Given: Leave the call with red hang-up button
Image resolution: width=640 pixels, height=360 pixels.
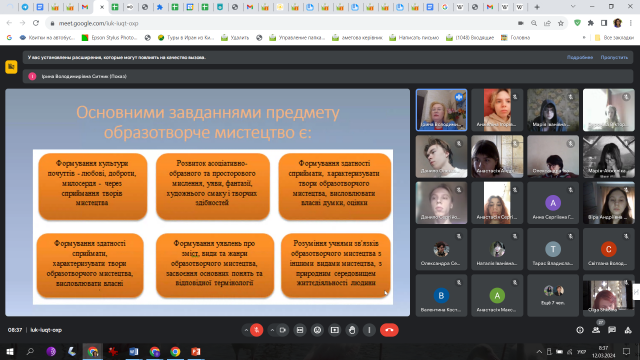Looking at the screenshot, I should pos(389,330).
